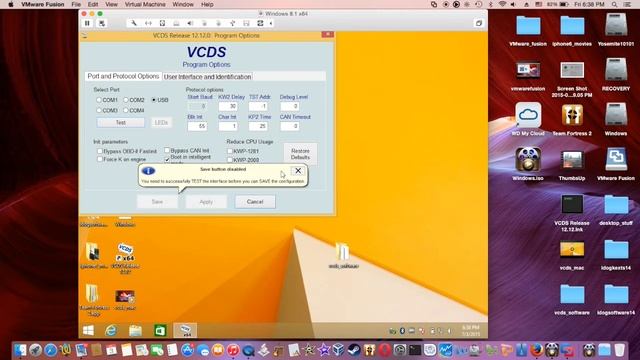Open the Virtual Machine menu

[145, 4]
